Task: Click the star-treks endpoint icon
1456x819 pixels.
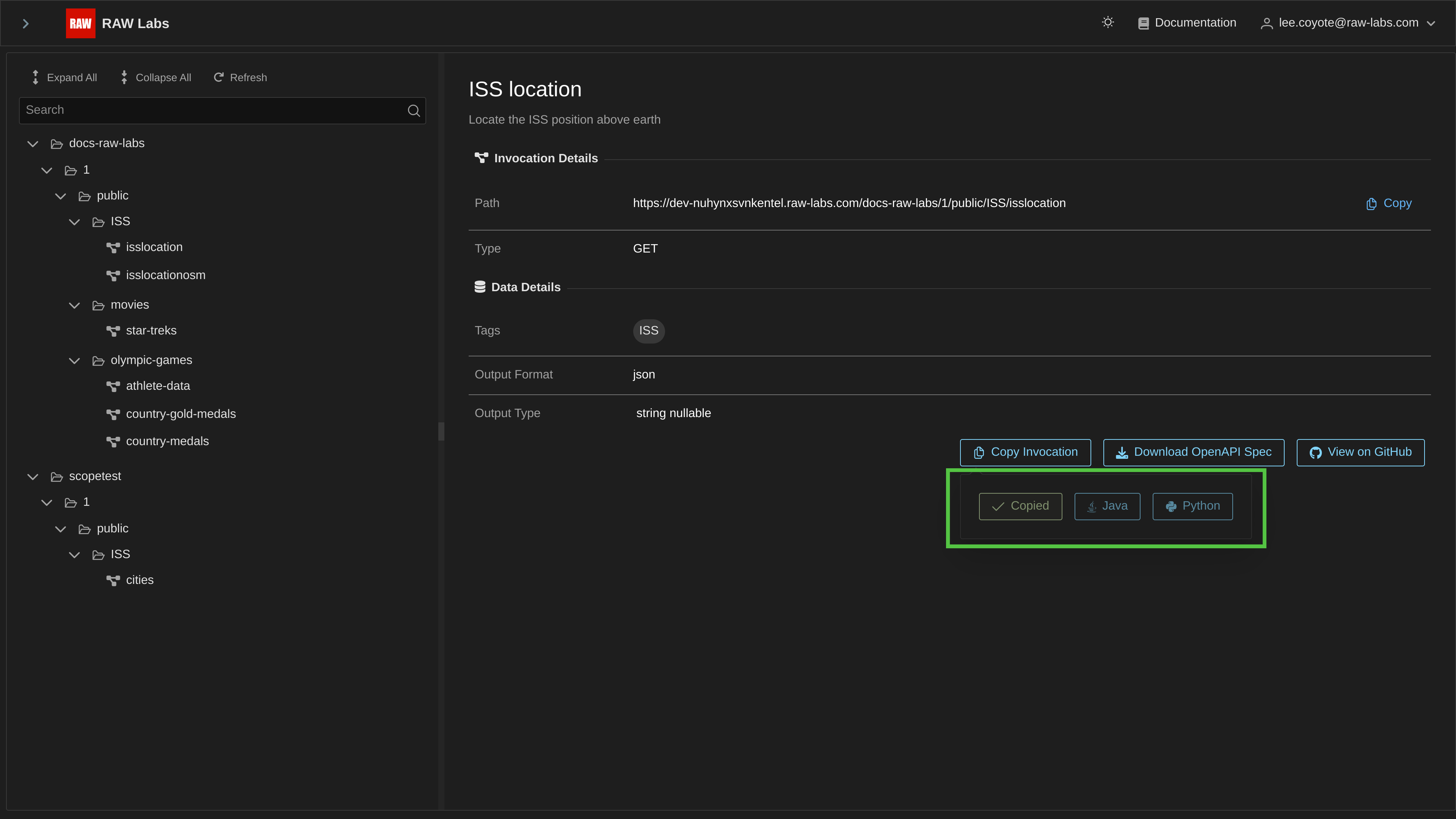Action: (x=113, y=331)
